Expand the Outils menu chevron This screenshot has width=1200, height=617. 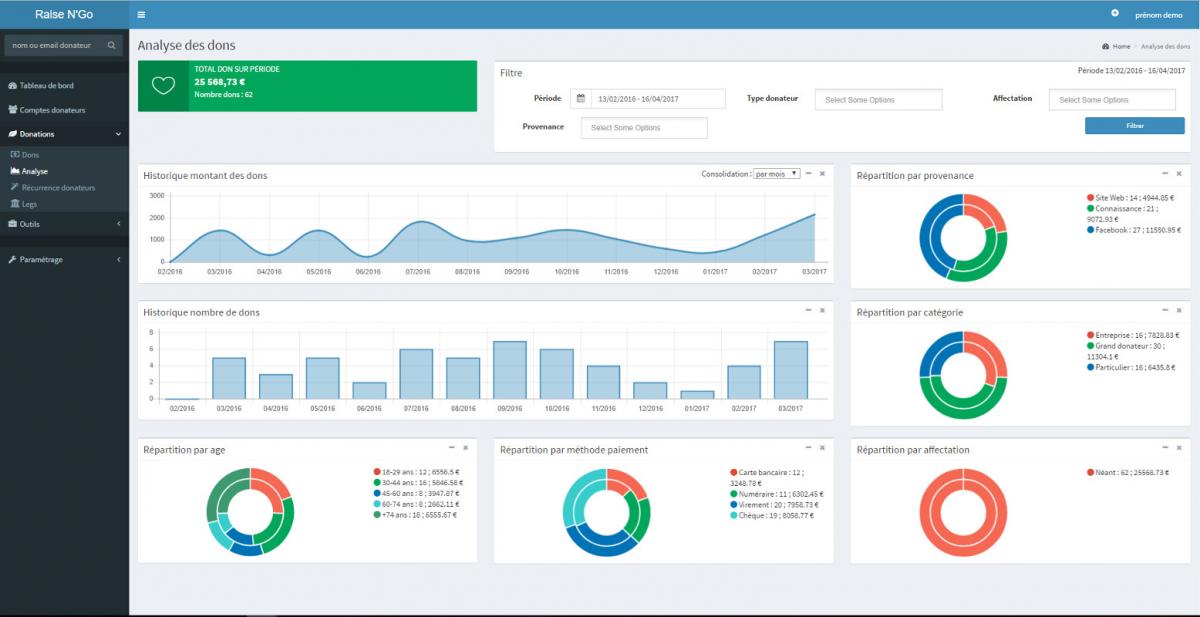[118, 224]
